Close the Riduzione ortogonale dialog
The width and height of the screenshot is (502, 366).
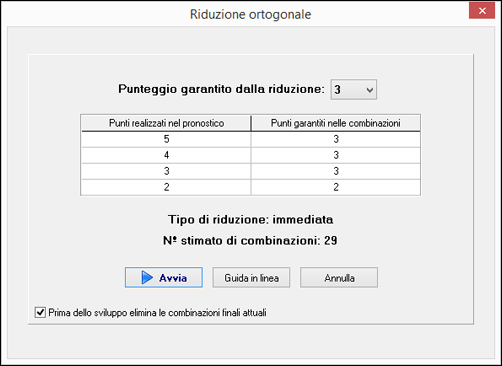click(482, 11)
